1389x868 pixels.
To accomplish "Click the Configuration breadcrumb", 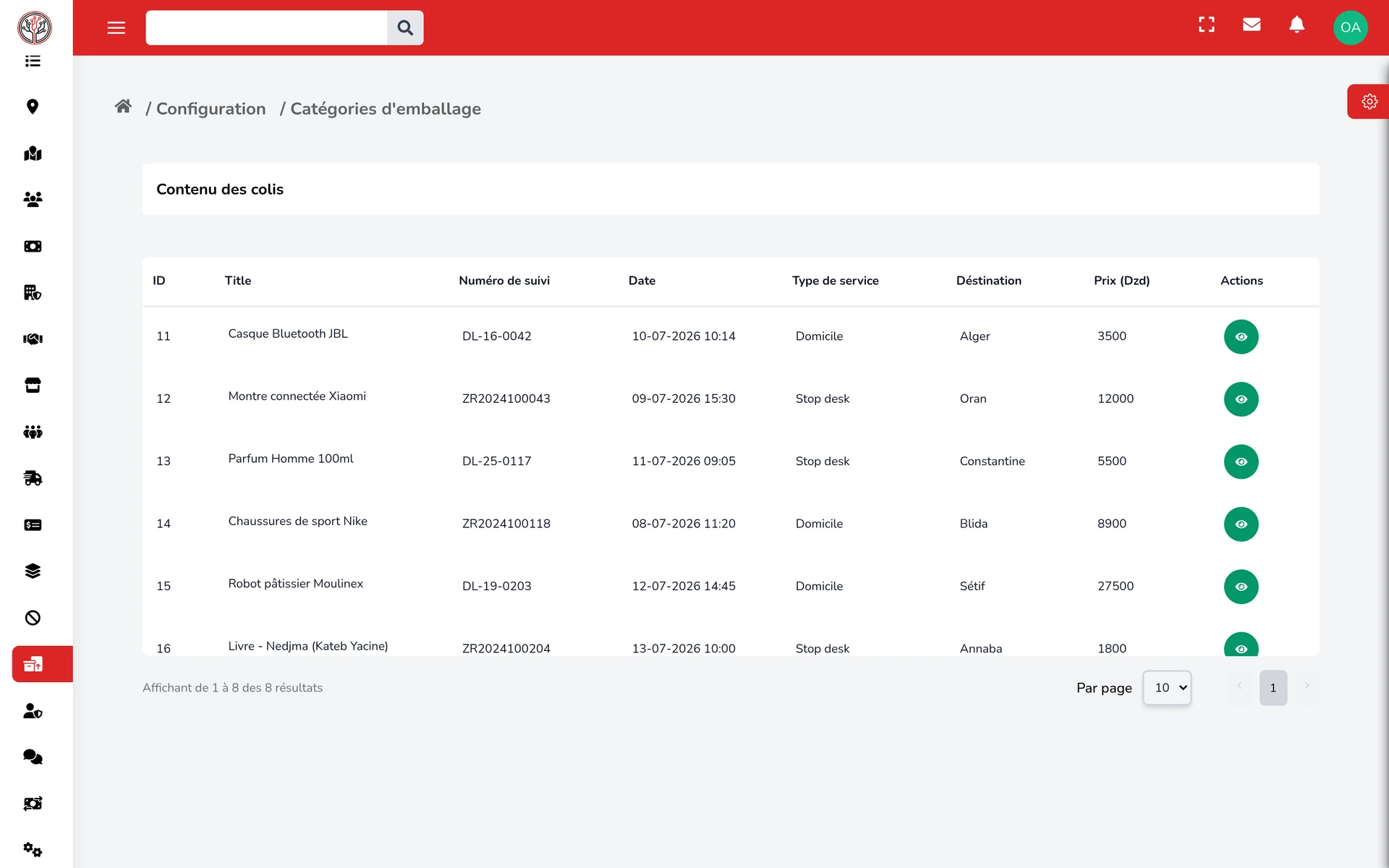I will point(211,109).
